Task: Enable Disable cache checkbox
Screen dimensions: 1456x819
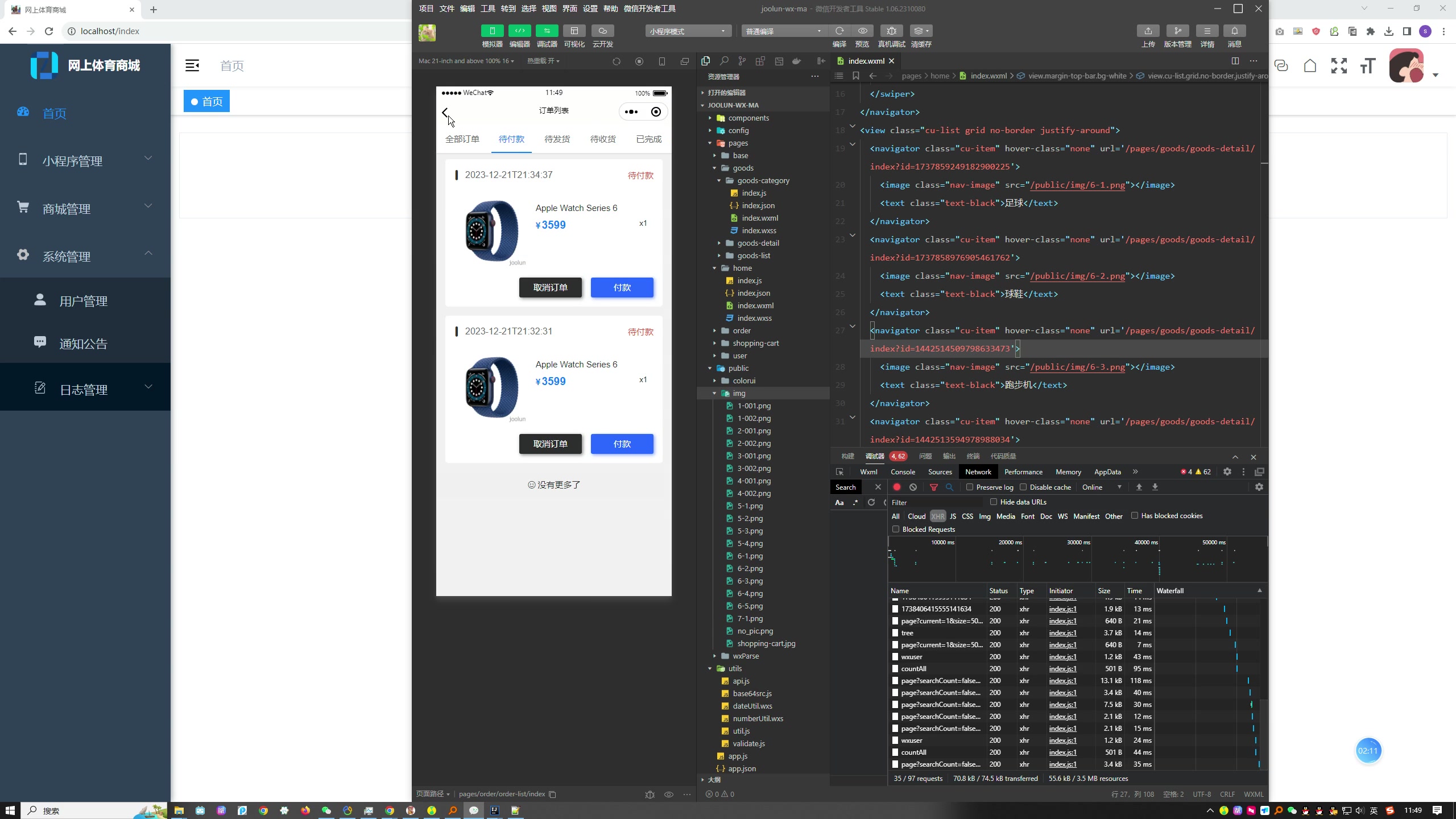Action: click(1023, 487)
